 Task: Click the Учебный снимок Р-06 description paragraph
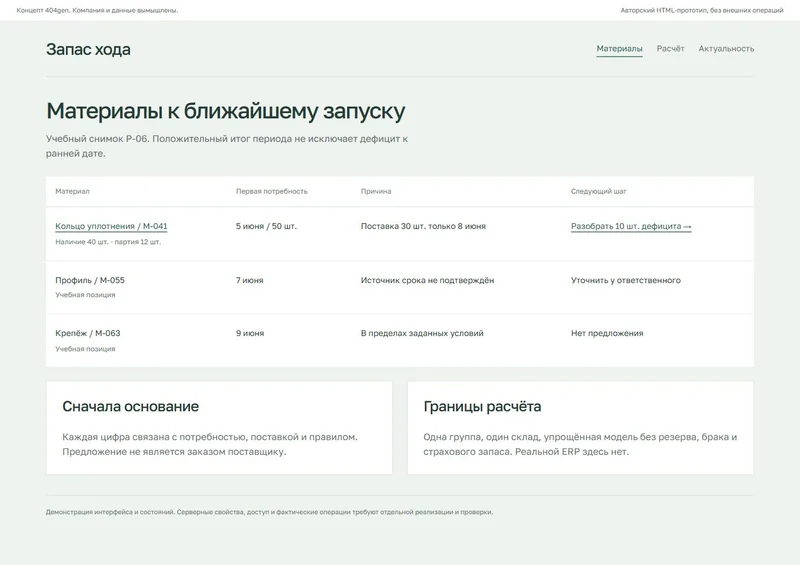pyautogui.click(x=227, y=146)
